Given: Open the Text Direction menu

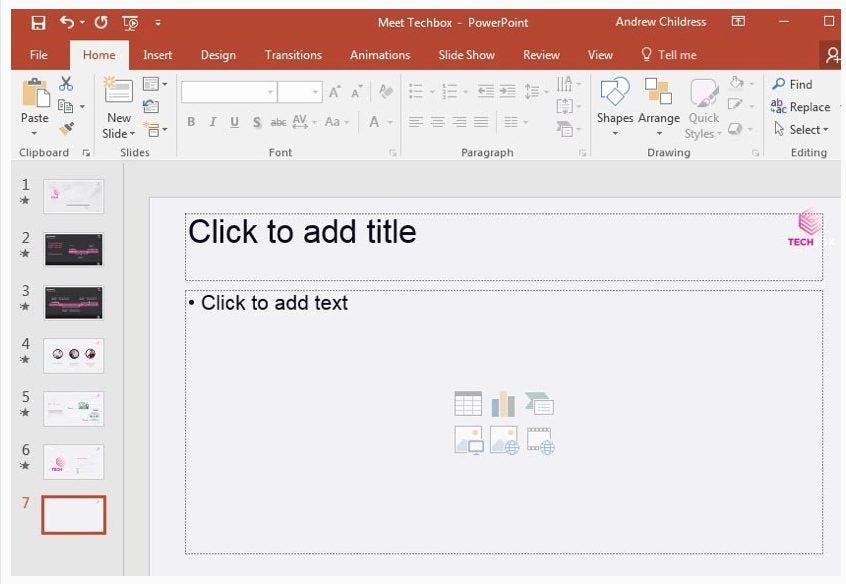Looking at the screenshot, I should click(x=568, y=84).
